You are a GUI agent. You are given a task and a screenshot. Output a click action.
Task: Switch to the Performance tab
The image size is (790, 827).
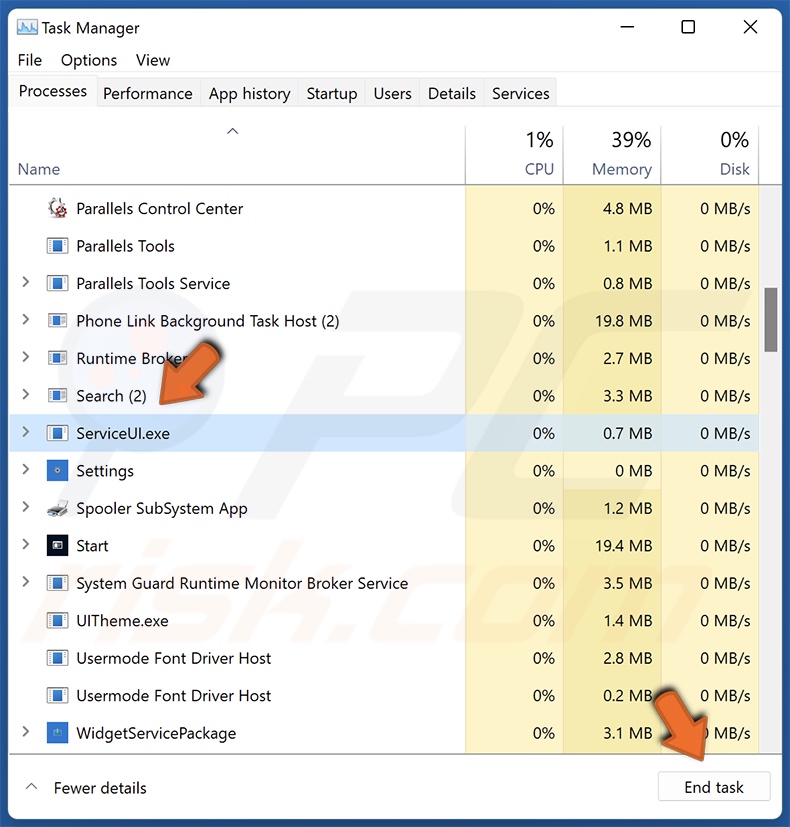148,93
